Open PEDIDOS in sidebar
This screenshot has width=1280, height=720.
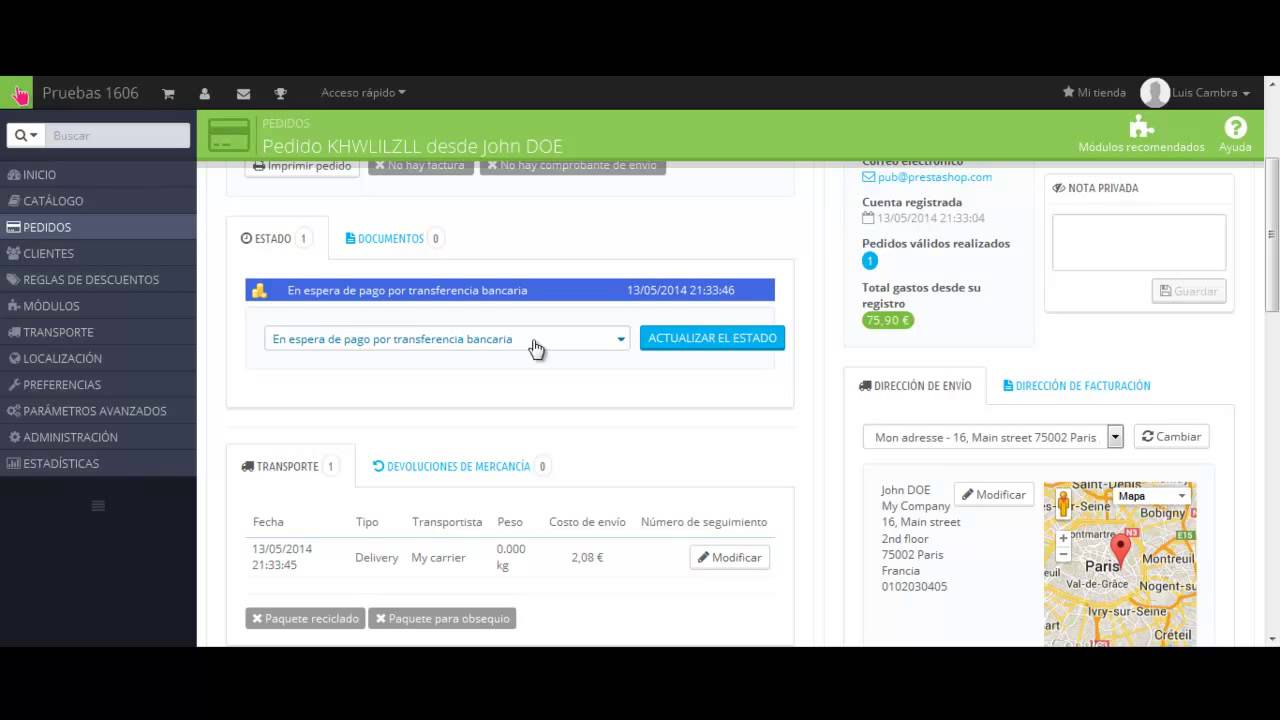[98, 227]
